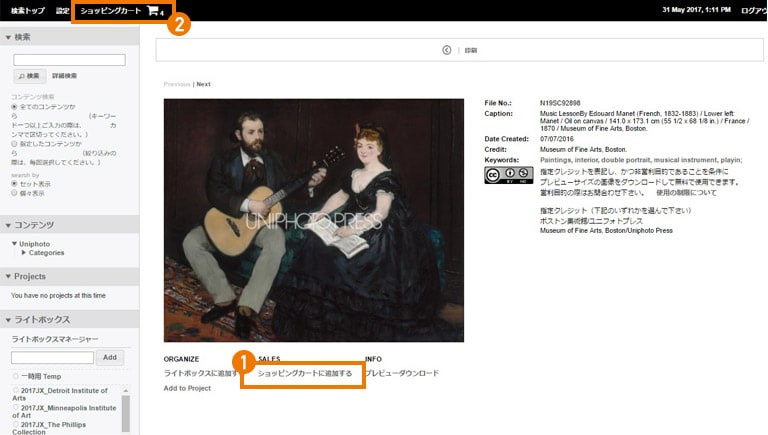Screen dimensions: 768x435
Task: Go to the Previous image
Action: [177, 84]
